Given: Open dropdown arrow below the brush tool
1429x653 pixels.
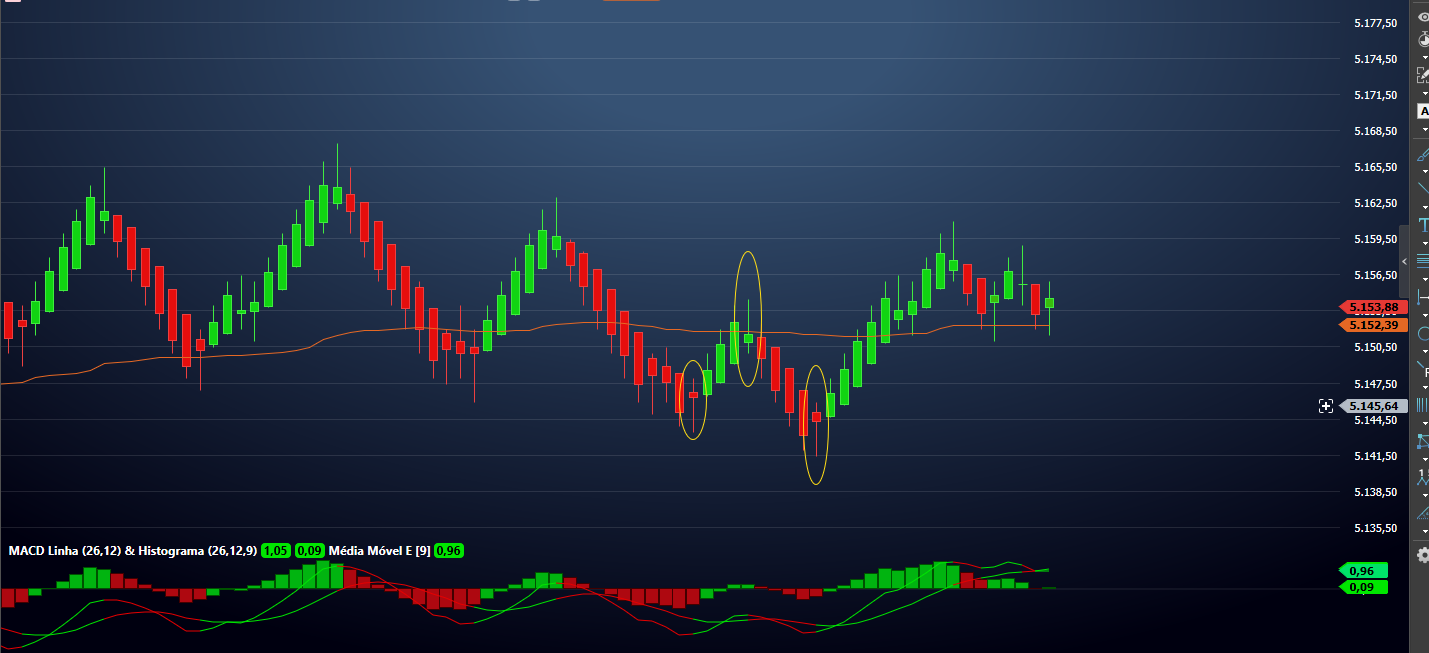Looking at the screenshot, I should coord(1424,171).
